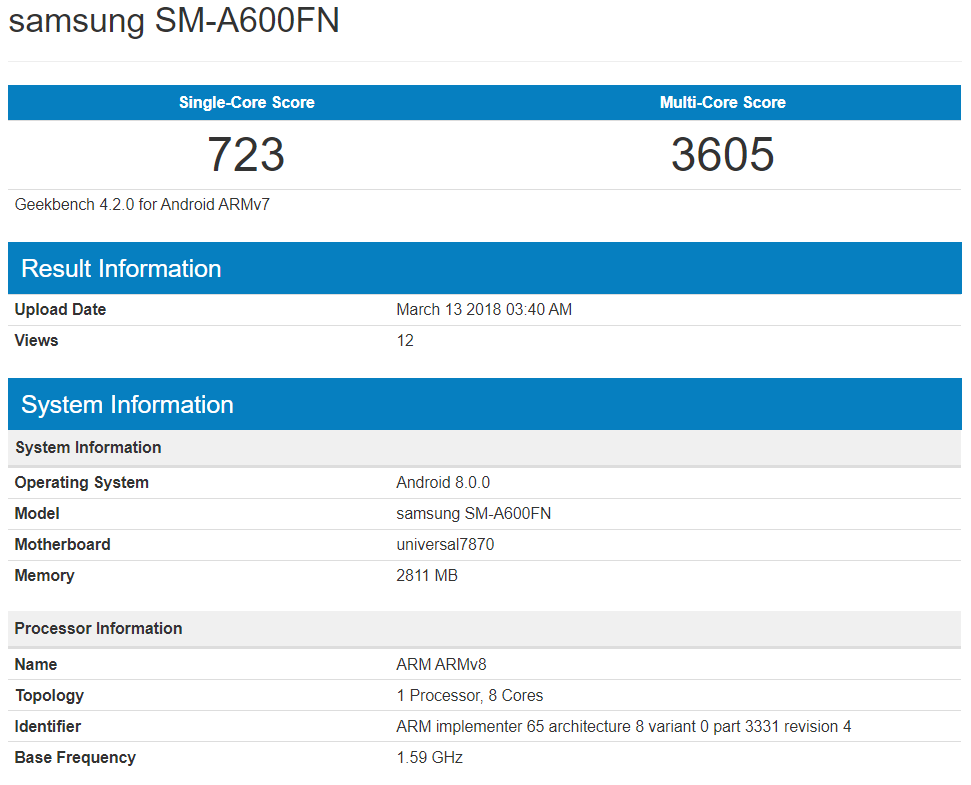Click the blue System Information section header
Image resolution: width=971 pixels, height=785 pixels.
point(127,405)
